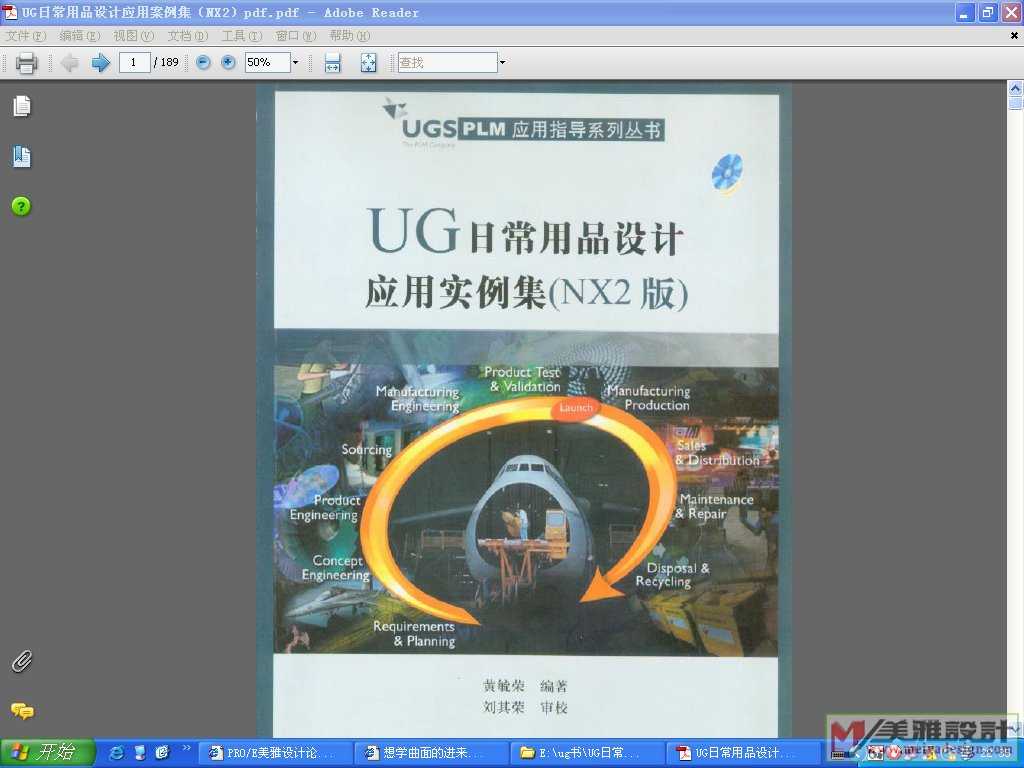Open the 帮助(H) menu
Viewport: 1024px width, 768px height.
click(349, 36)
